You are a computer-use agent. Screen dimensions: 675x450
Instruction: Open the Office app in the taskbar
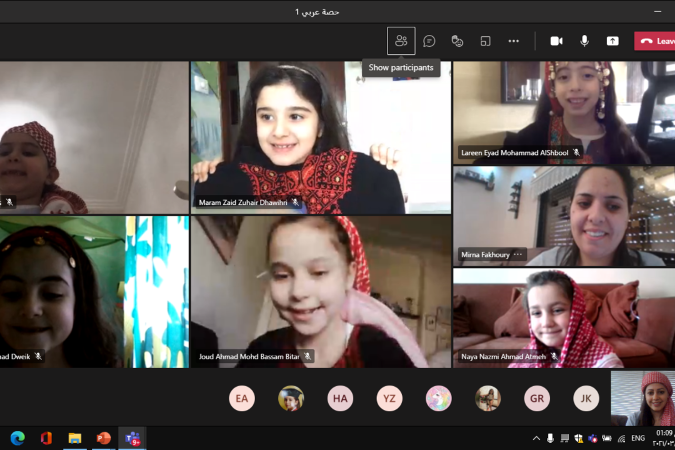(x=46, y=438)
